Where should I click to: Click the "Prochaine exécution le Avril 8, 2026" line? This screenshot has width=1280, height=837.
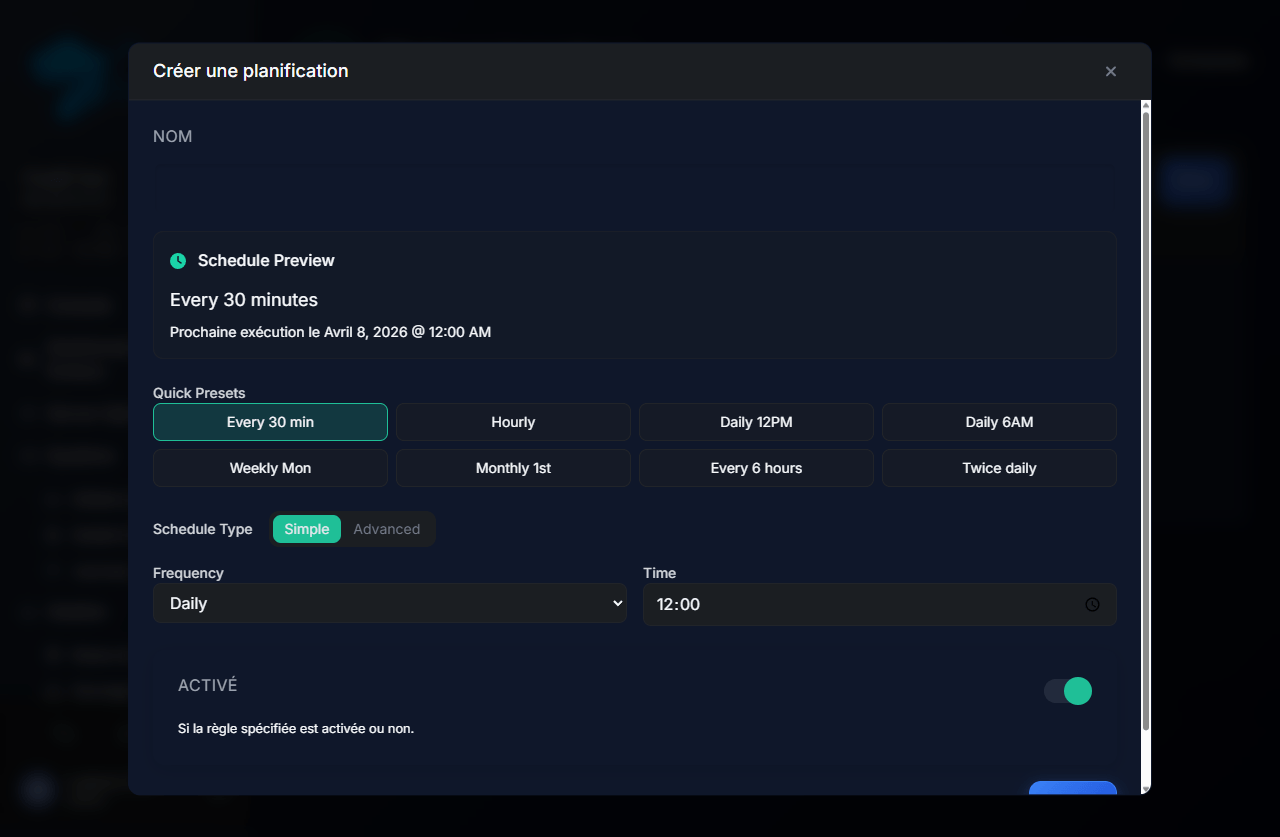pos(330,332)
